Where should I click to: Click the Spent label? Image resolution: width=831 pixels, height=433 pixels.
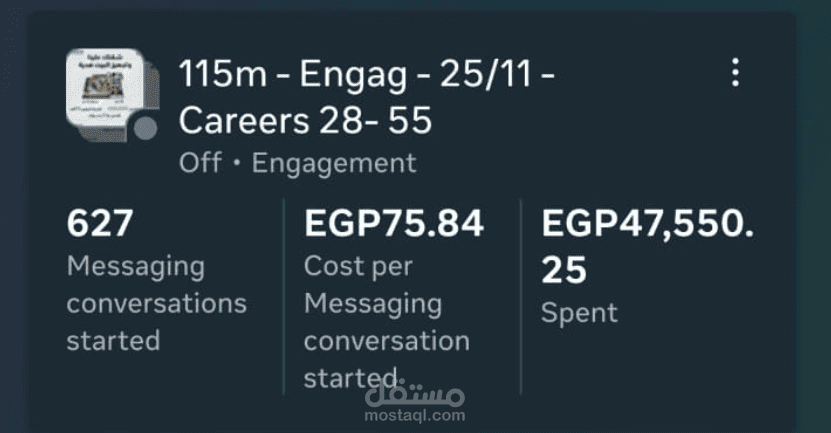coord(579,313)
